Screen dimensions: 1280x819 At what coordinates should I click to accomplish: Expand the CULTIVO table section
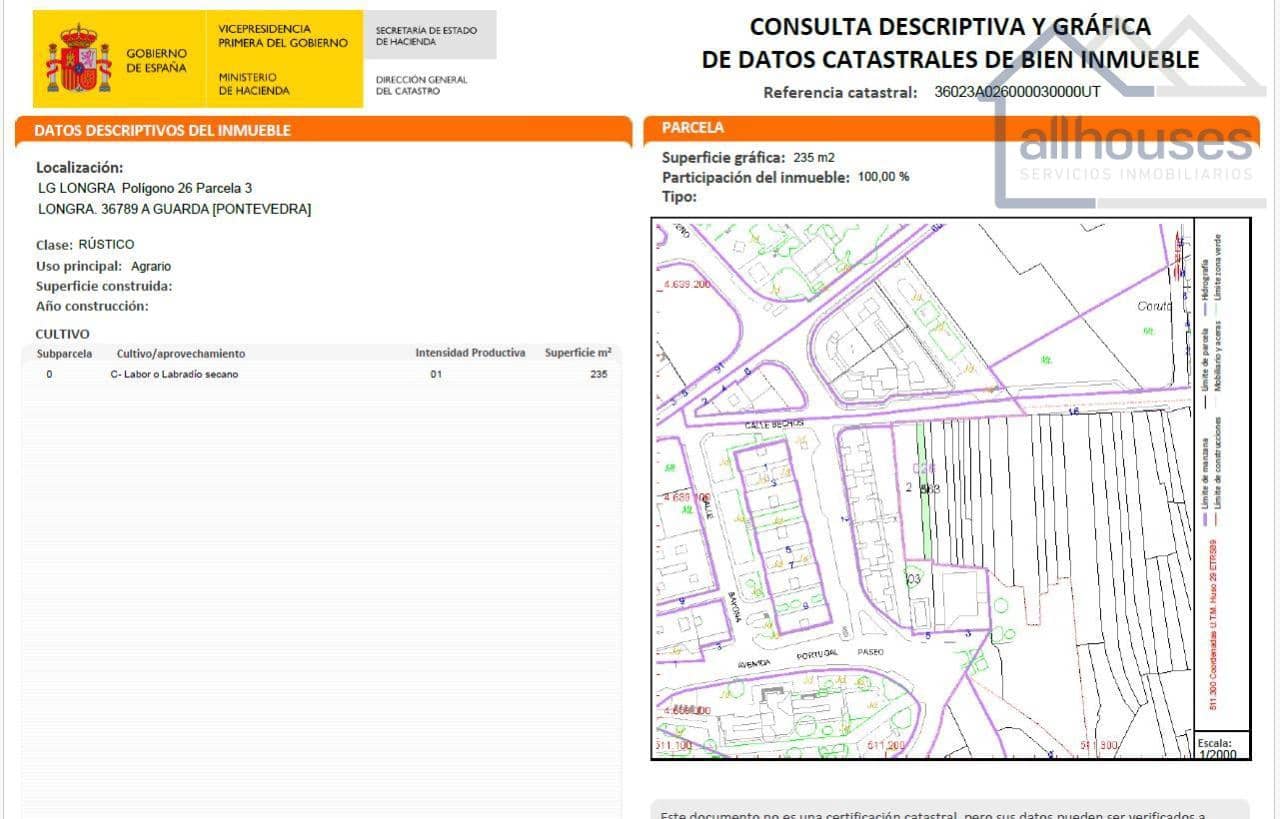pyautogui.click(x=52, y=337)
